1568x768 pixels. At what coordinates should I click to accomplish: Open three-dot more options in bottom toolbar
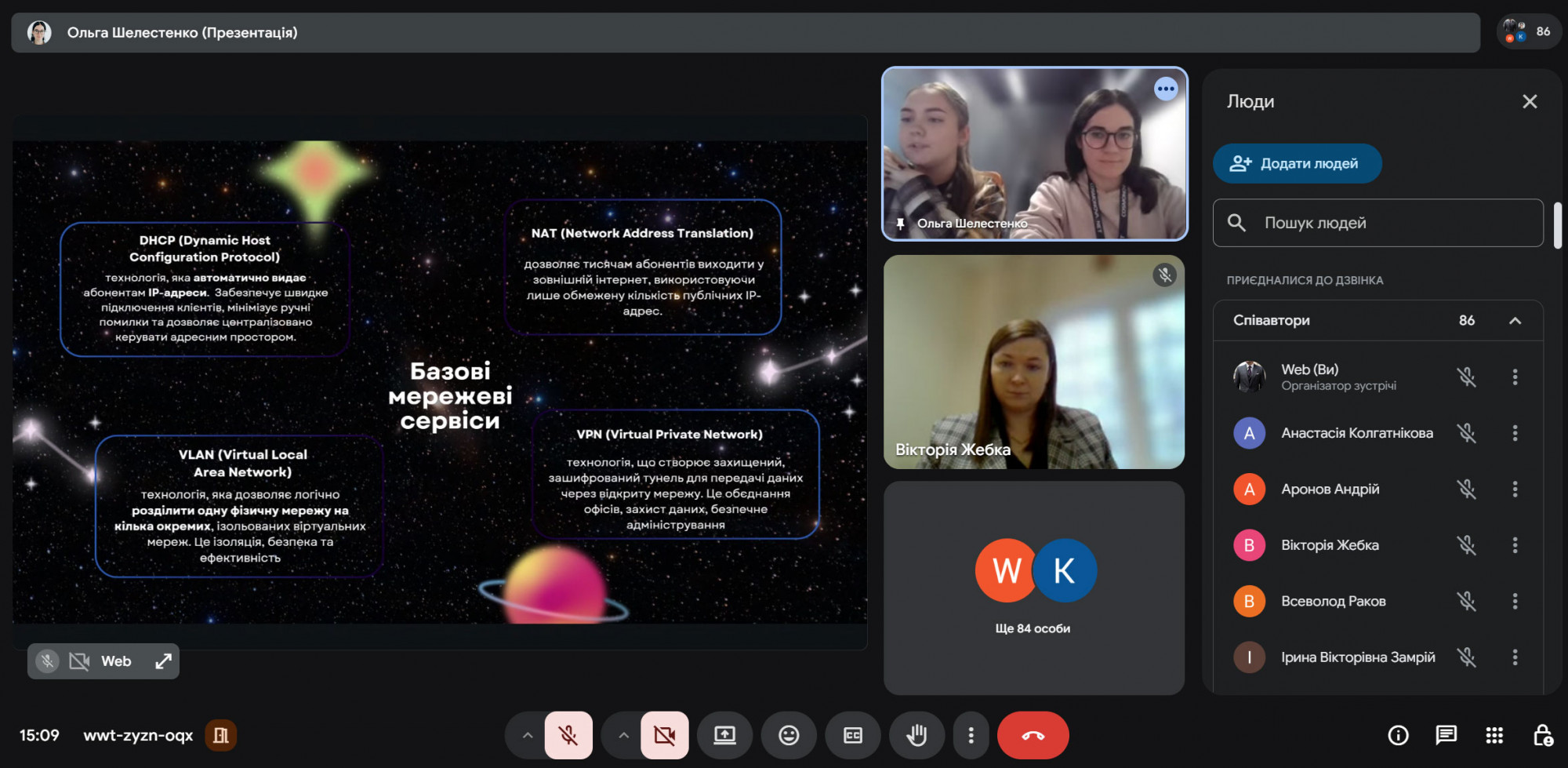(971, 735)
